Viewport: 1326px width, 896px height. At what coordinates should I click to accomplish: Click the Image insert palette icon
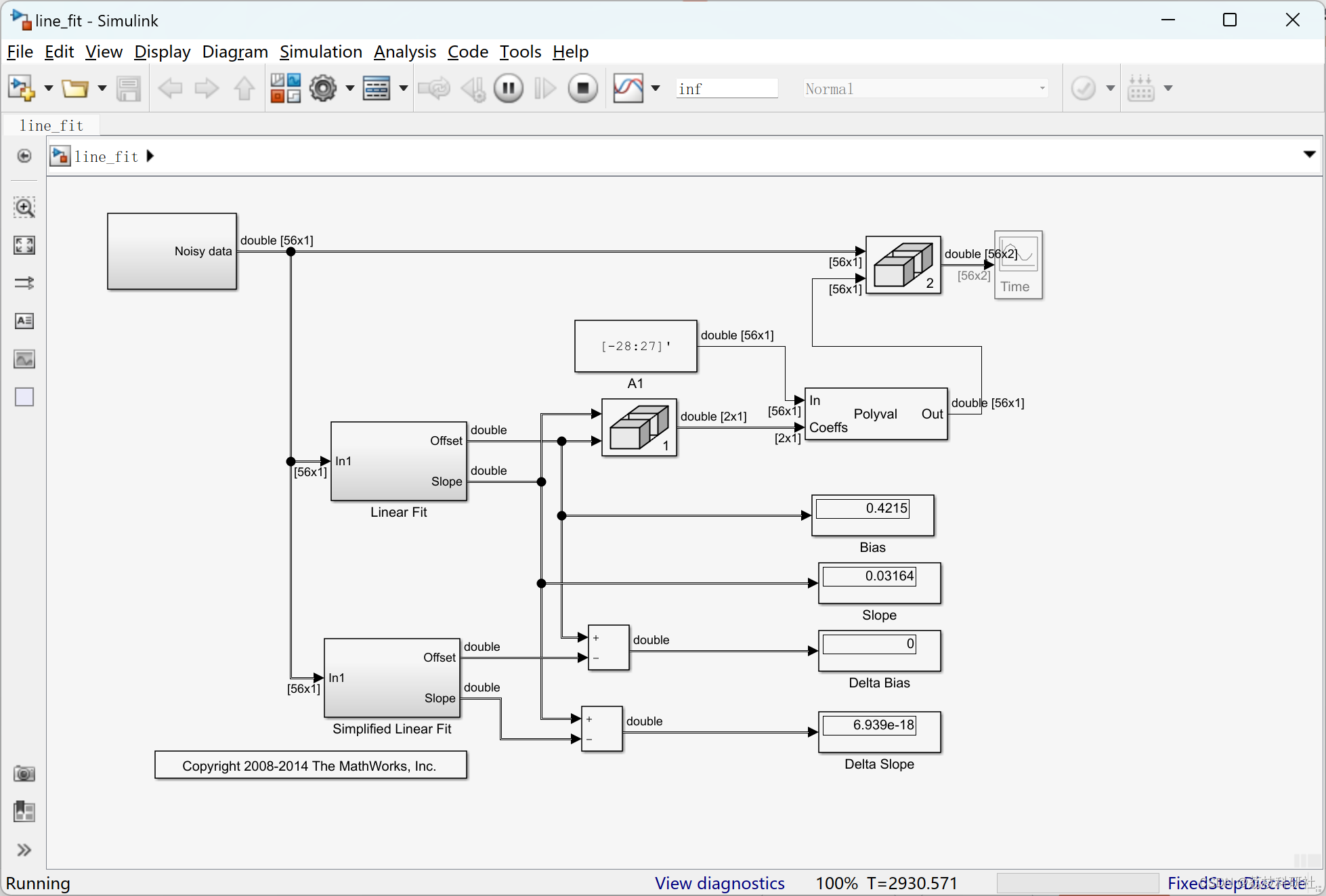[24, 359]
